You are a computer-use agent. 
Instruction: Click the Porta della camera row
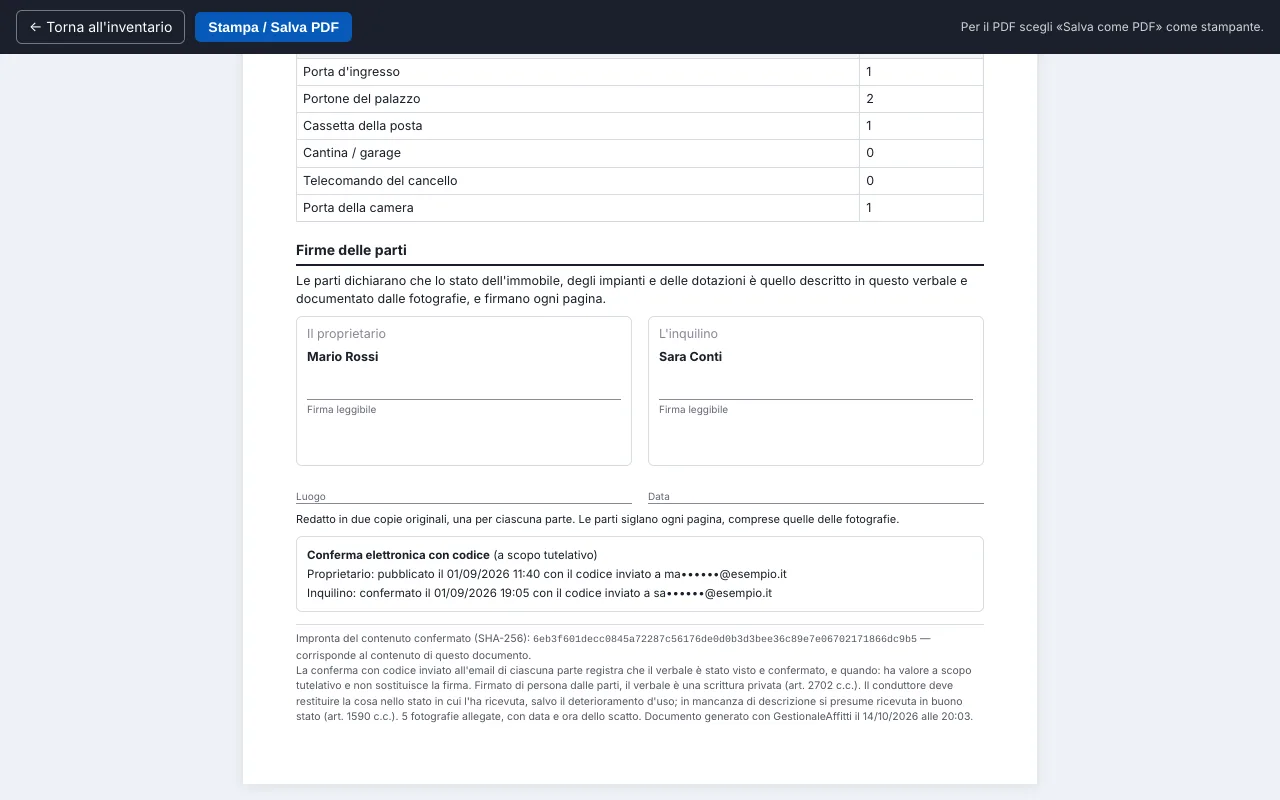click(x=640, y=208)
